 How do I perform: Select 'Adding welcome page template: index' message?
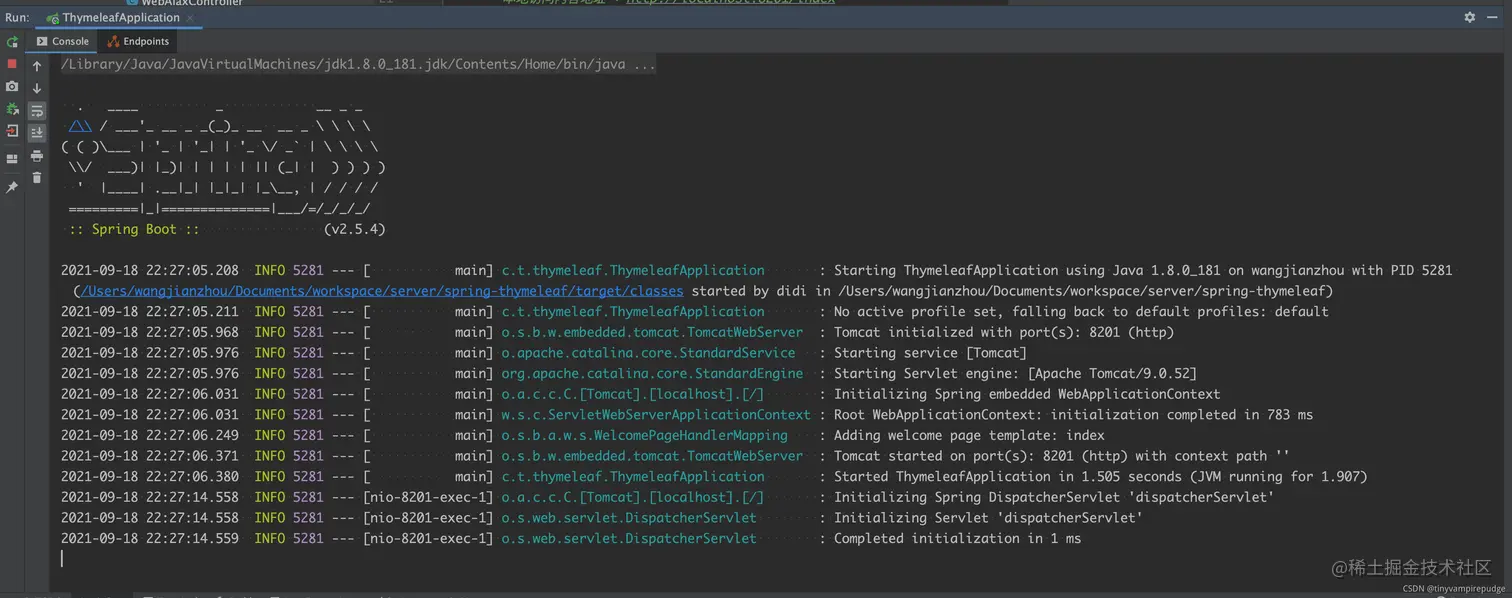969,435
